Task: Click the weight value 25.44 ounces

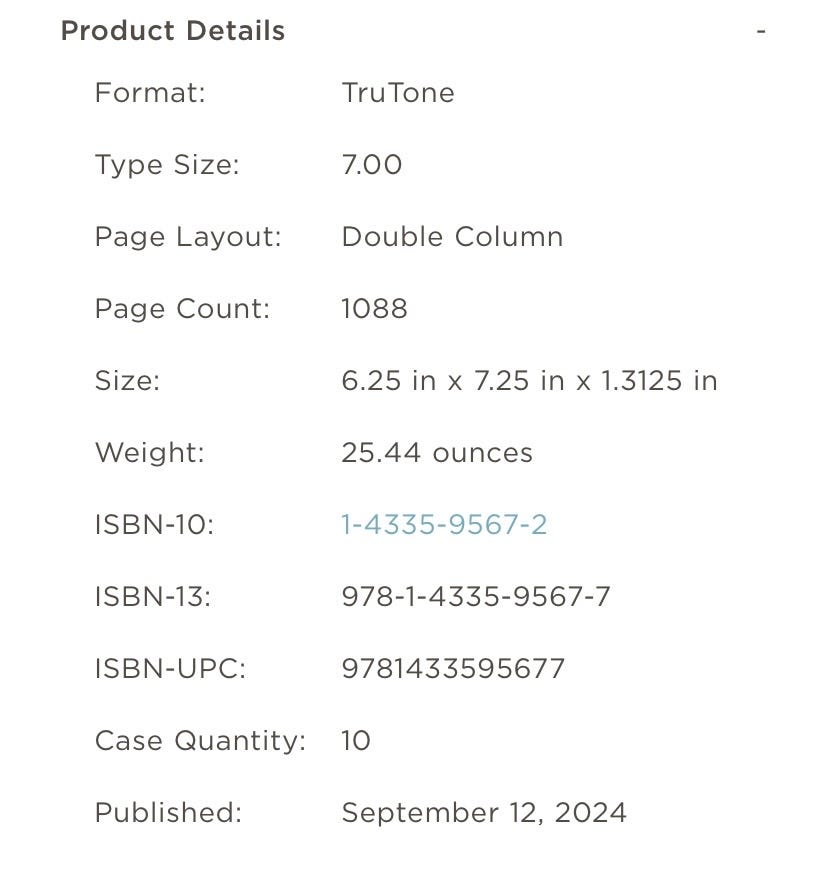Action: click(x=437, y=453)
